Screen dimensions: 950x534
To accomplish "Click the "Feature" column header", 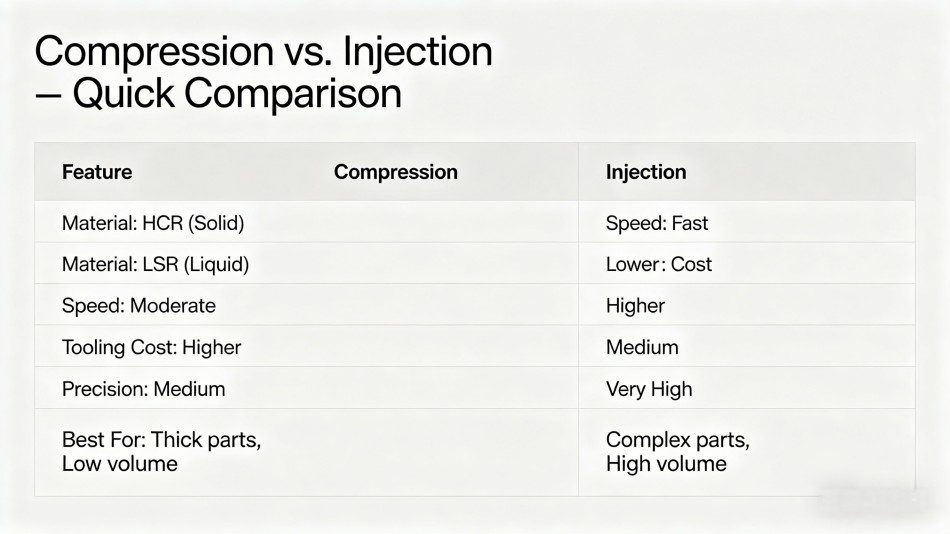I will (x=97, y=172).
